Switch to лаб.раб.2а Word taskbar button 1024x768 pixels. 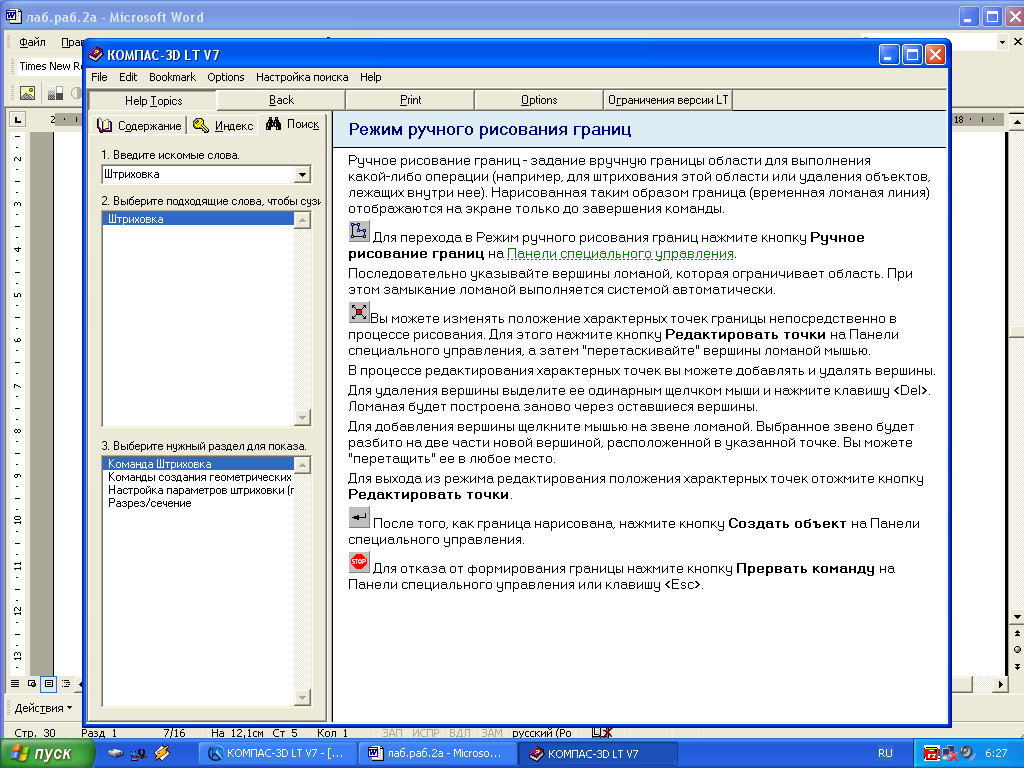point(438,754)
